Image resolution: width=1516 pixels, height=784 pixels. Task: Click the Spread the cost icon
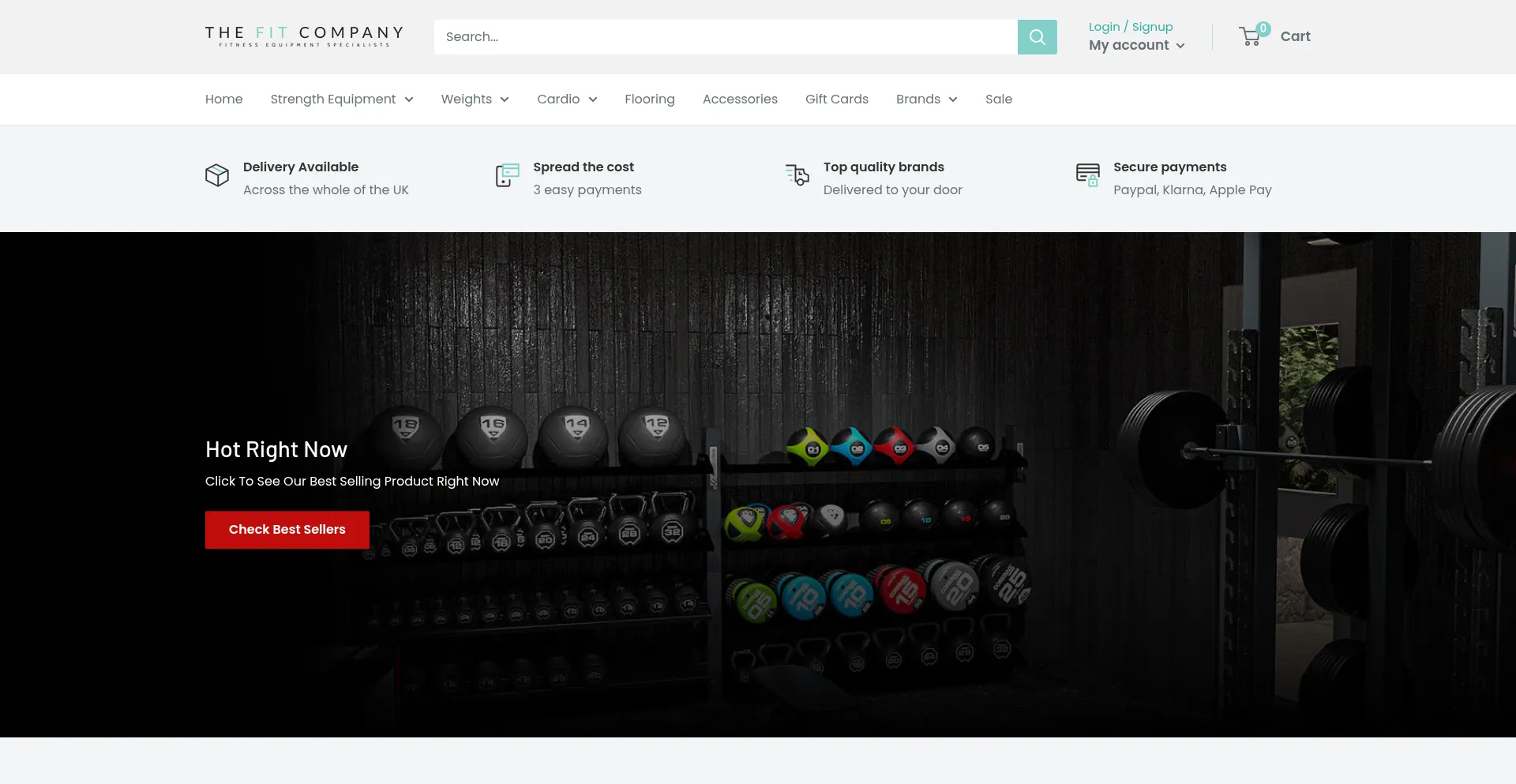507,175
